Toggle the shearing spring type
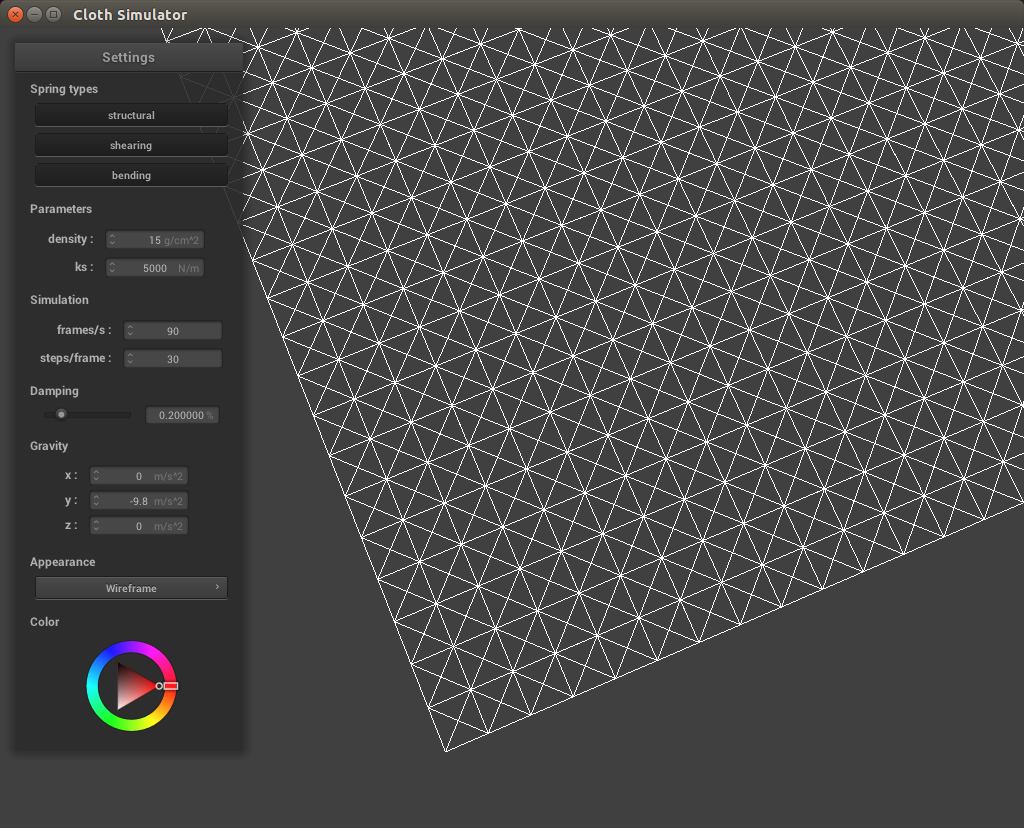The width and height of the screenshot is (1024, 828). [x=131, y=145]
